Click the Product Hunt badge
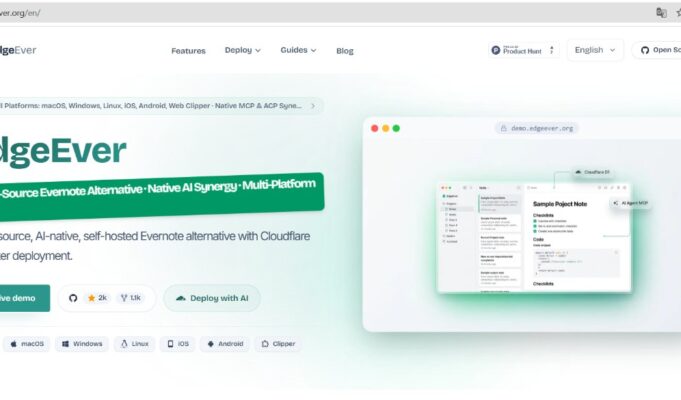The height and width of the screenshot is (400, 681). [x=523, y=50]
